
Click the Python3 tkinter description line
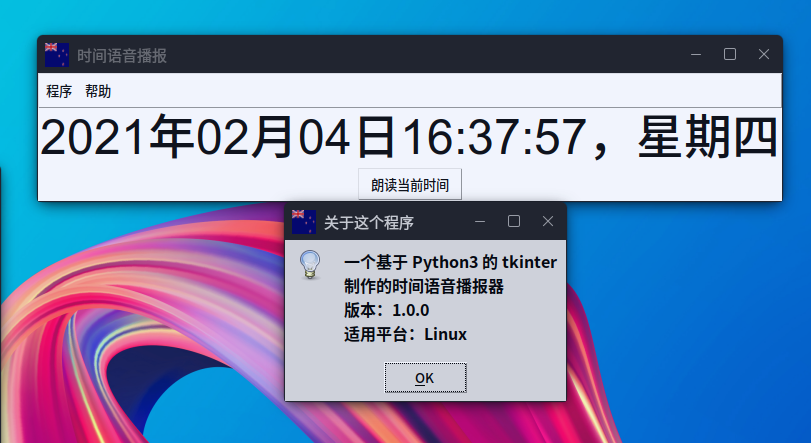(450, 263)
